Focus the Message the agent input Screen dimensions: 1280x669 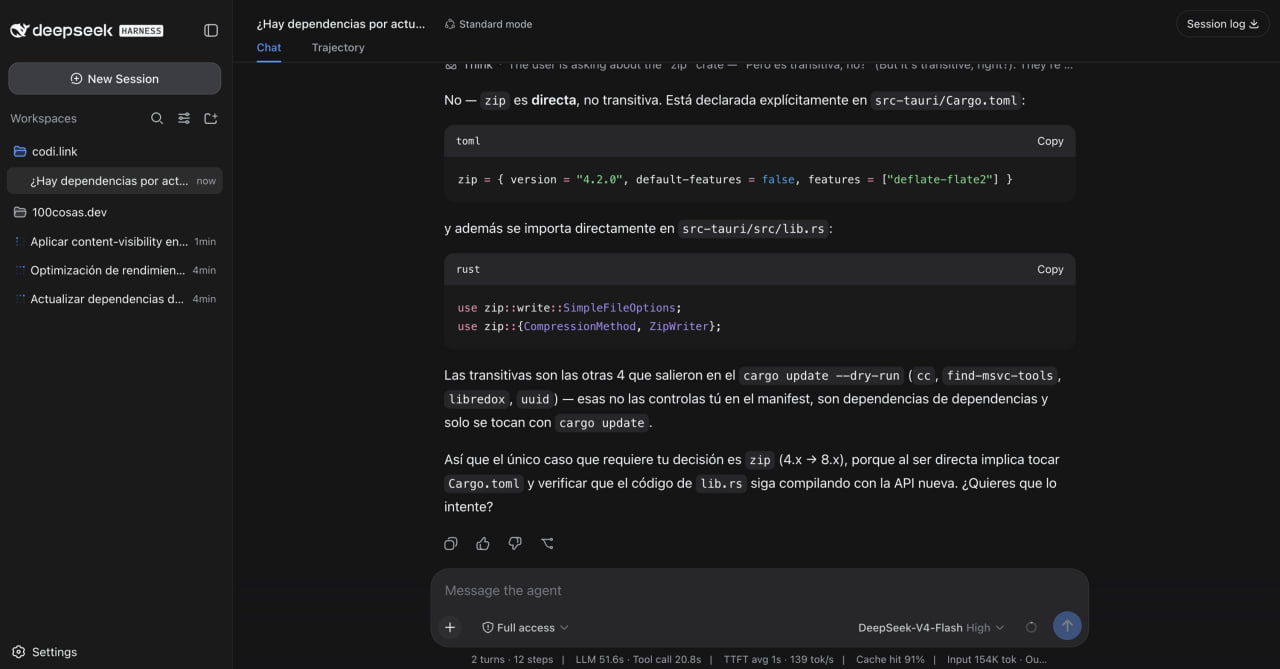[x=759, y=591]
